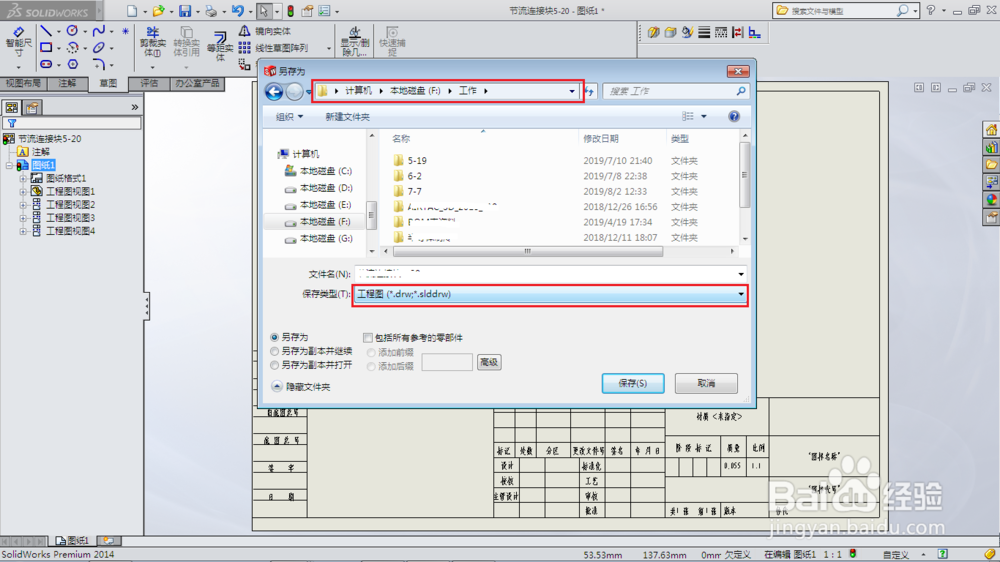Open file properties icon in top toolbar
This screenshot has height=562, width=1000.
307,11
